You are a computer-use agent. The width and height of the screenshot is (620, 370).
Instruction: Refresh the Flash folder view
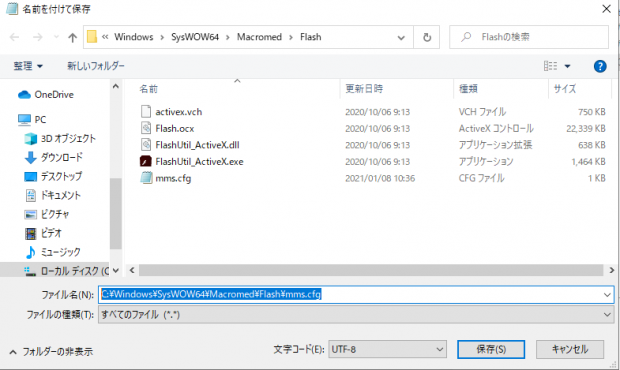[427, 38]
